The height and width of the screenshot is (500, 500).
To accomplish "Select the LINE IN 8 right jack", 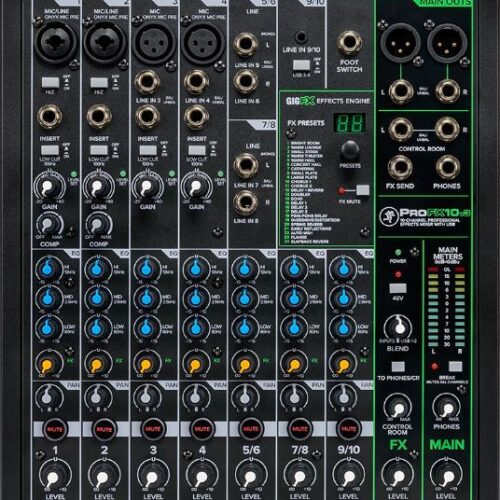I will (x=246, y=203).
